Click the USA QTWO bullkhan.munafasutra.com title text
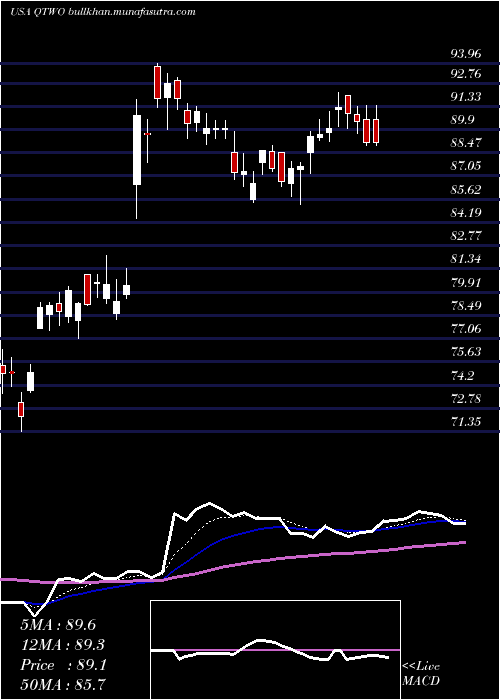Viewport: 500px width, 700px height. (103, 12)
